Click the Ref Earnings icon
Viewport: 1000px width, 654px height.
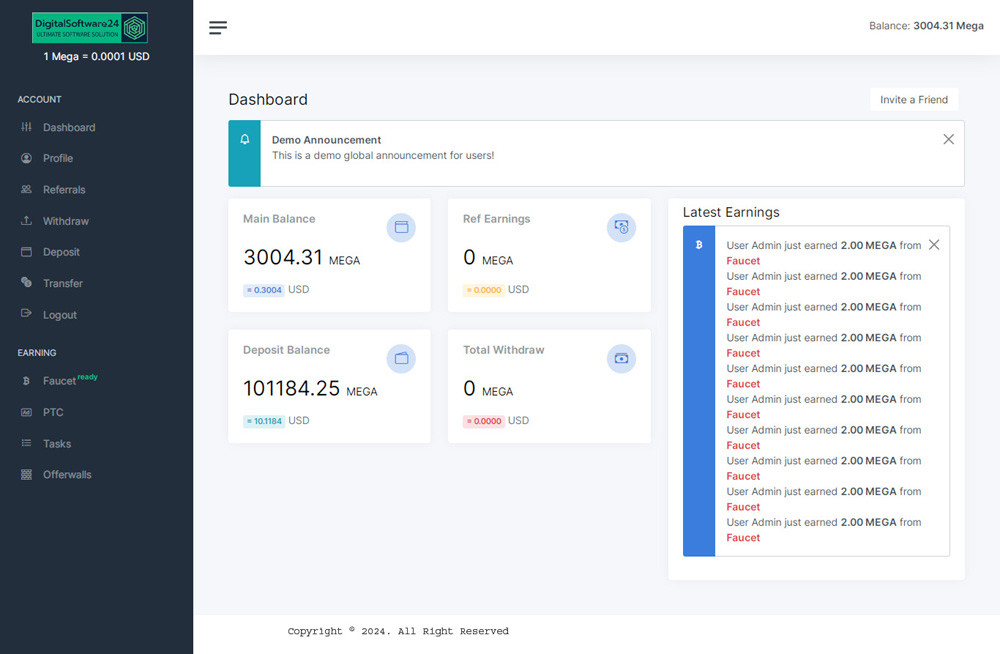(x=621, y=228)
